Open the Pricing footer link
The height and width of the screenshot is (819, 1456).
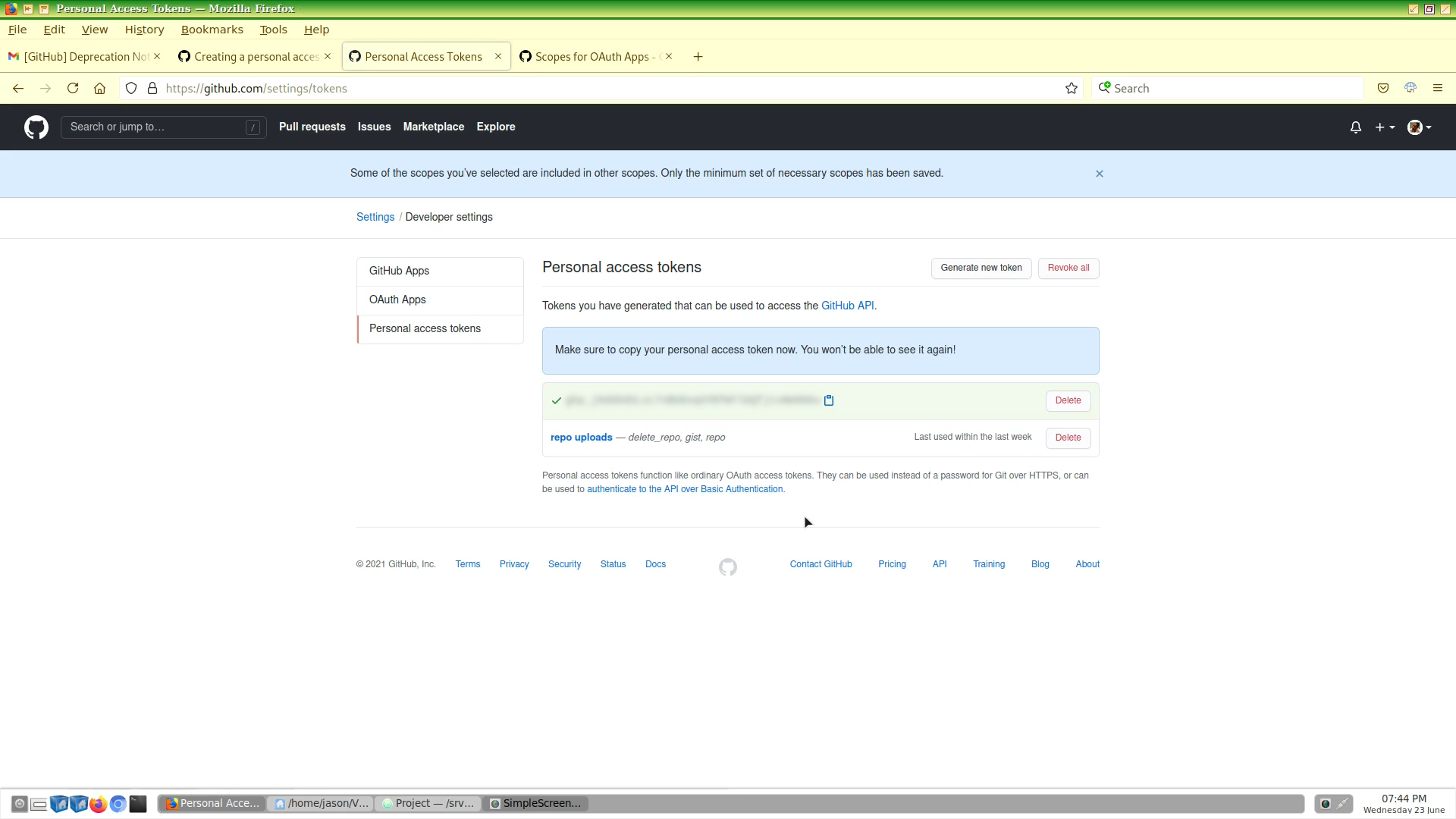(892, 564)
